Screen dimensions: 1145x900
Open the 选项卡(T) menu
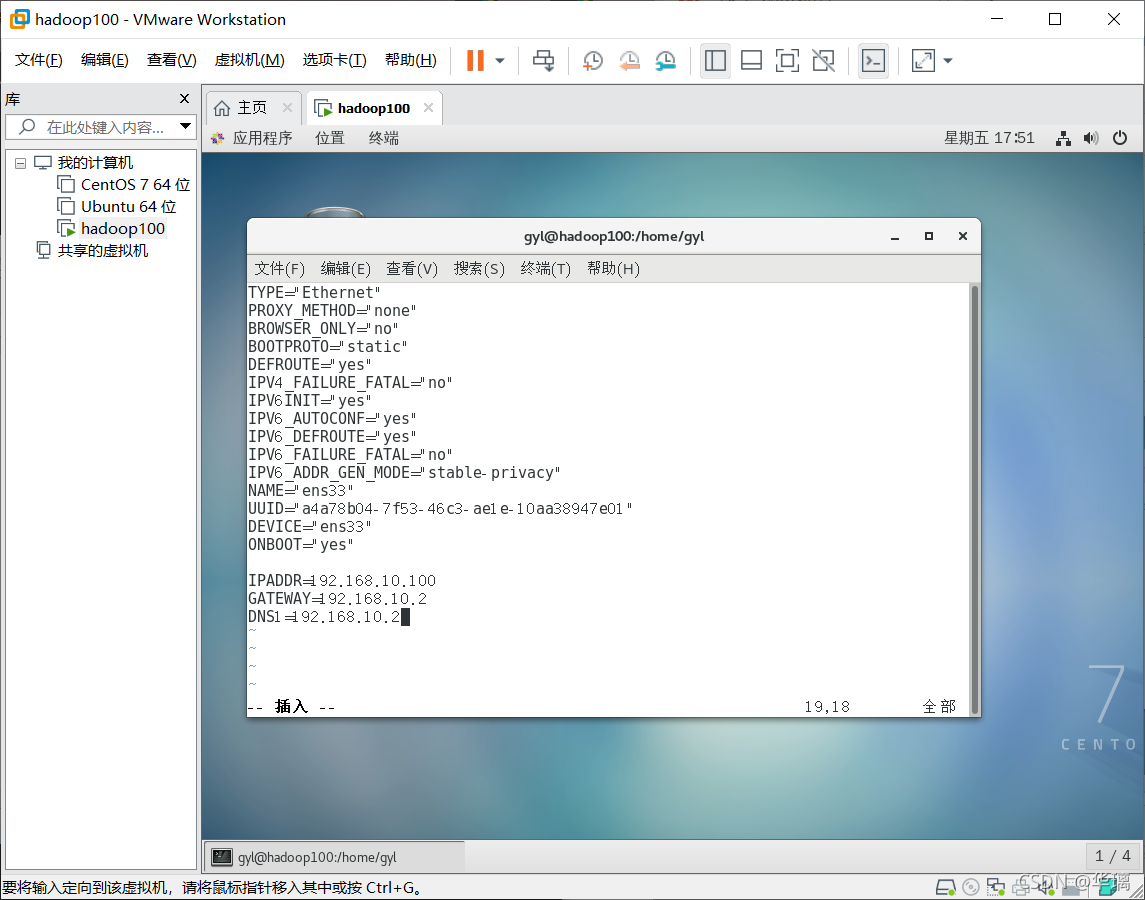334,60
